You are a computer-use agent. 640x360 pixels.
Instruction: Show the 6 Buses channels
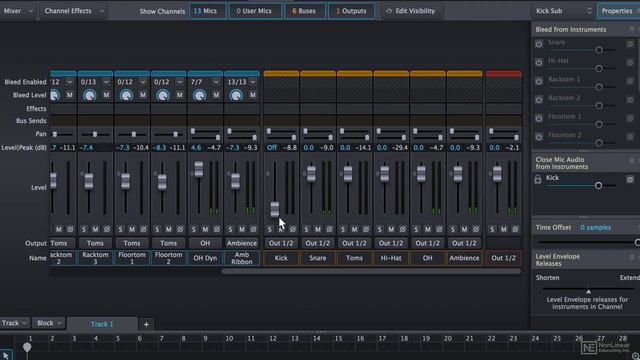(x=305, y=11)
